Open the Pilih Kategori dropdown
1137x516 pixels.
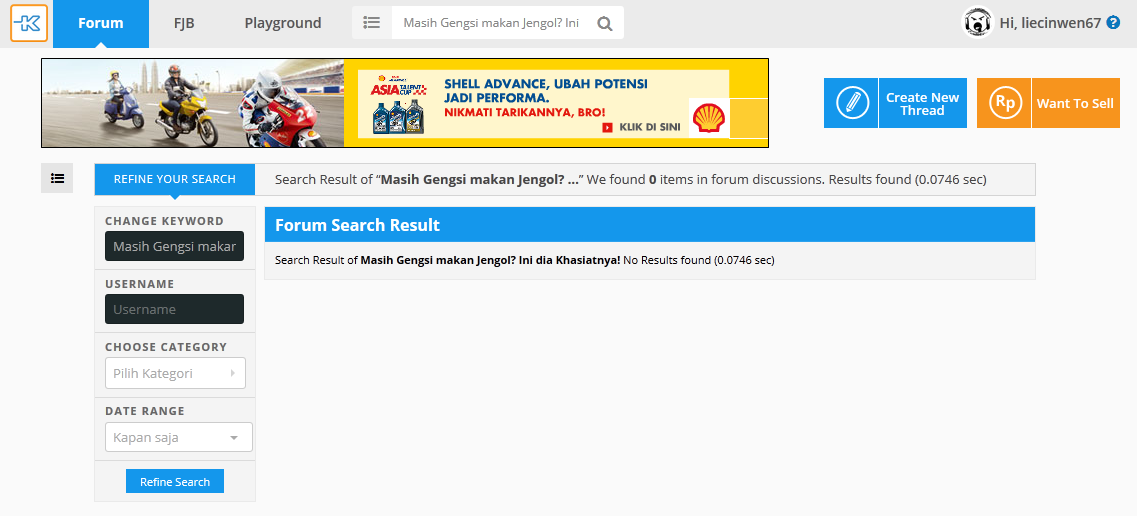(175, 373)
